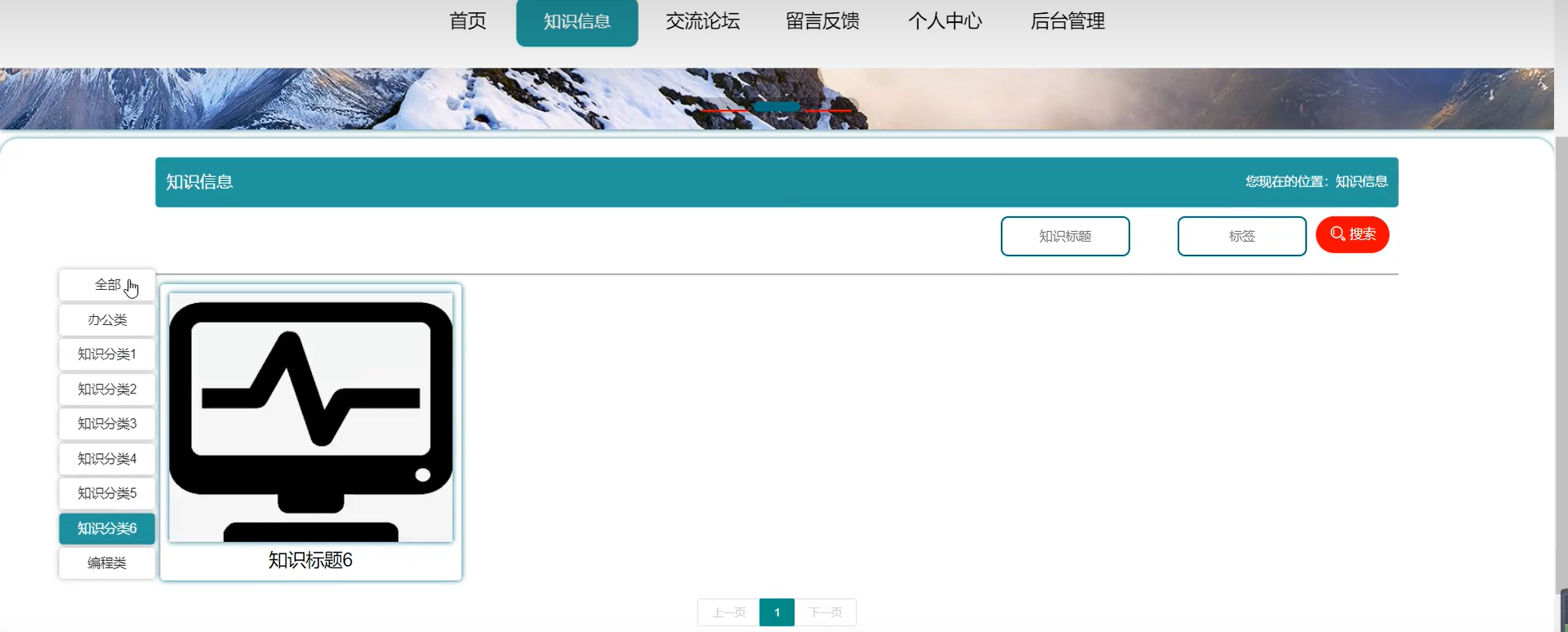Choose the 知识分类4 category
This screenshot has height=632, width=1568.
point(107,459)
